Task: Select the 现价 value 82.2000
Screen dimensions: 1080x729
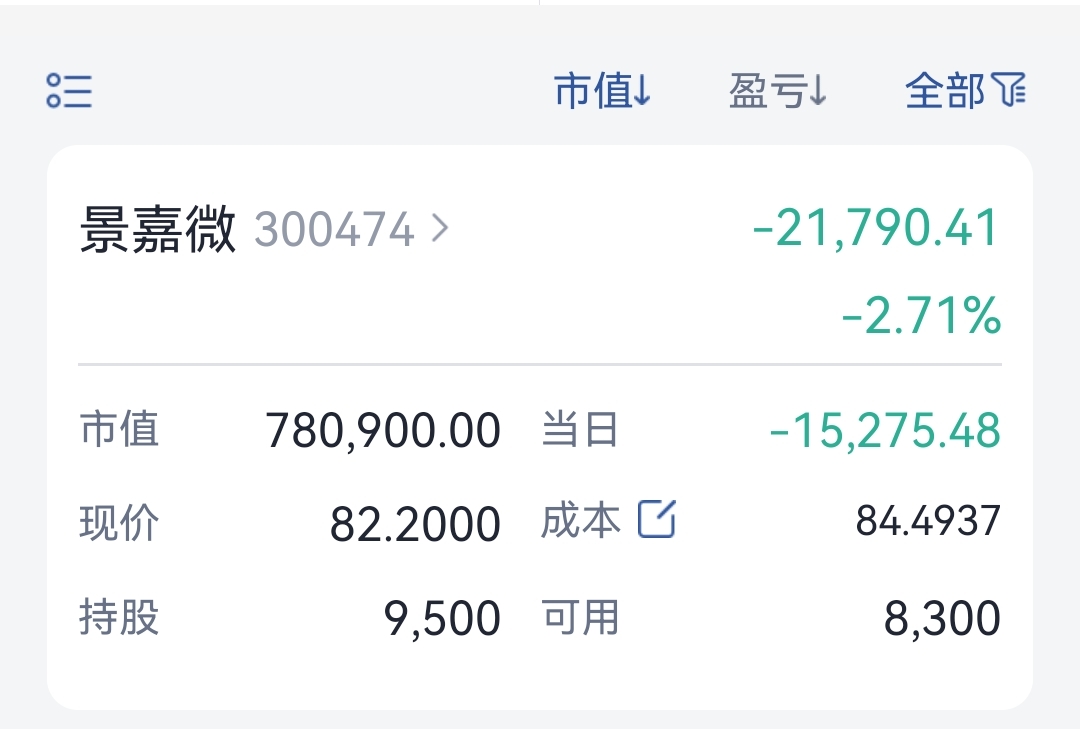Action: point(415,524)
